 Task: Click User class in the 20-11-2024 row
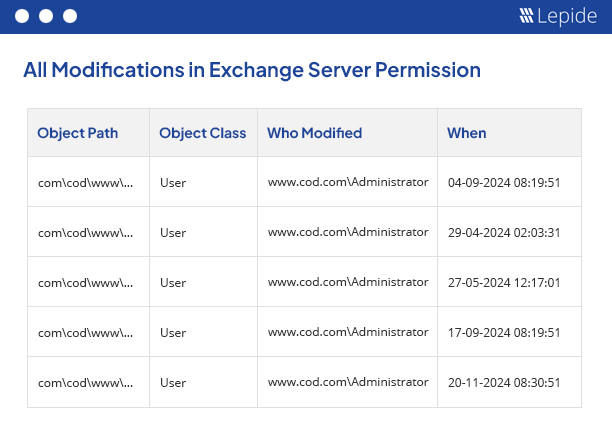point(173,382)
